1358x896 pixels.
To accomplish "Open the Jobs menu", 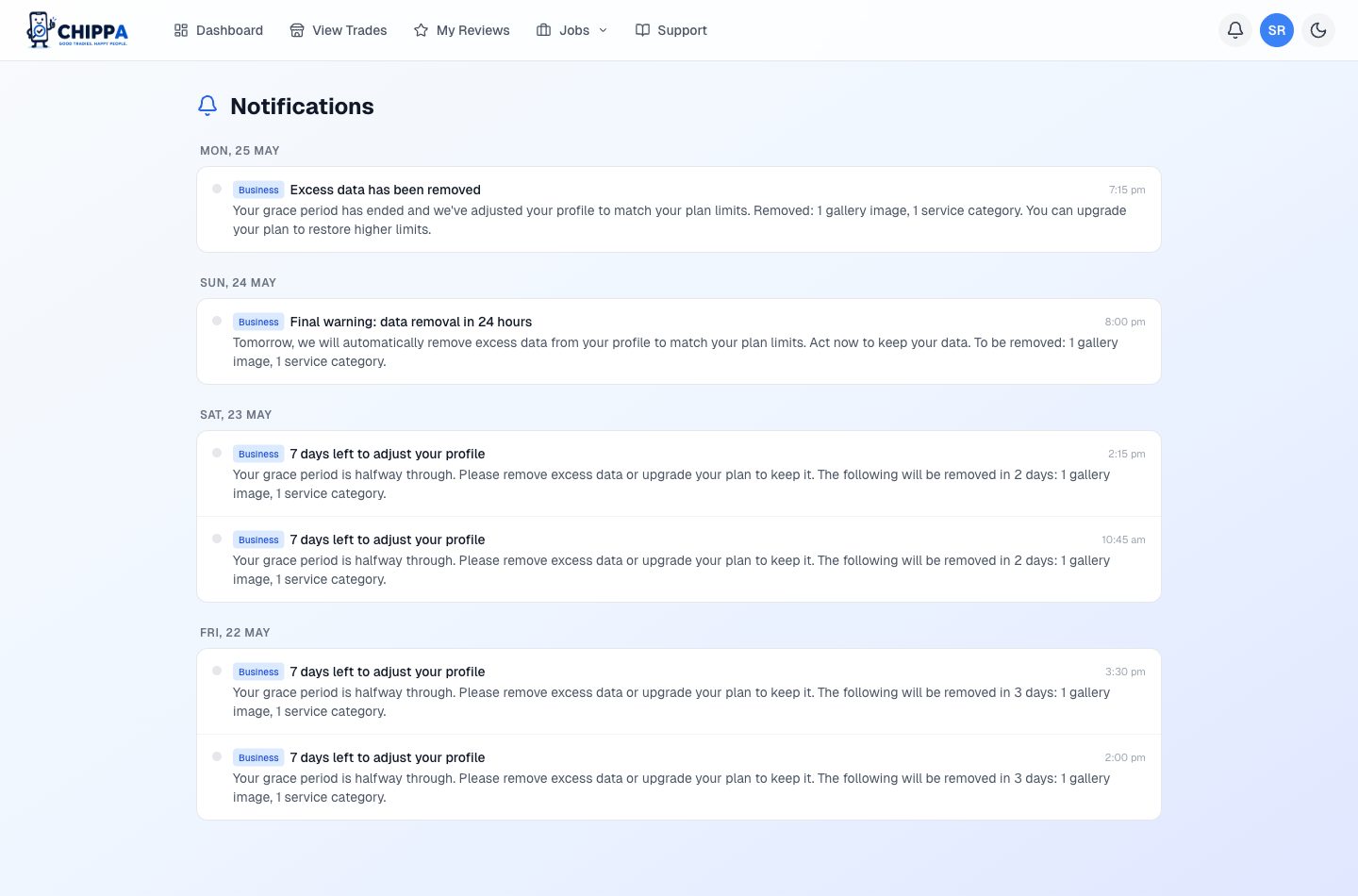I will coord(572,30).
